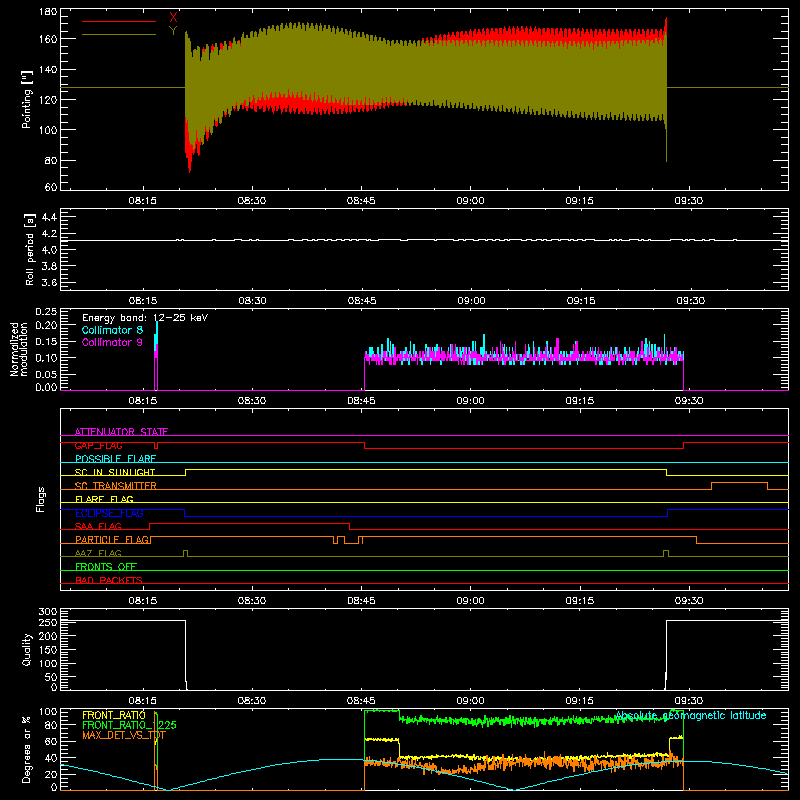Click the SC_TRANSMITTER flag label
Image resolution: width=800 pixels, height=800 pixels.
coord(116,486)
